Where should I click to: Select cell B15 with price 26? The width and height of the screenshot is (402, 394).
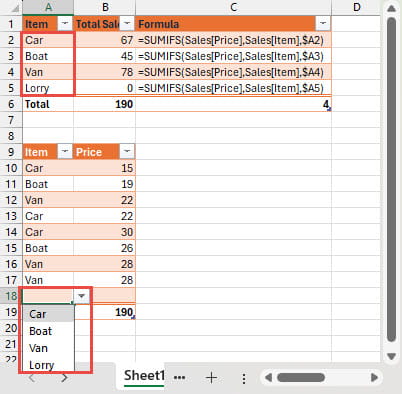pyautogui.click(x=105, y=248)
